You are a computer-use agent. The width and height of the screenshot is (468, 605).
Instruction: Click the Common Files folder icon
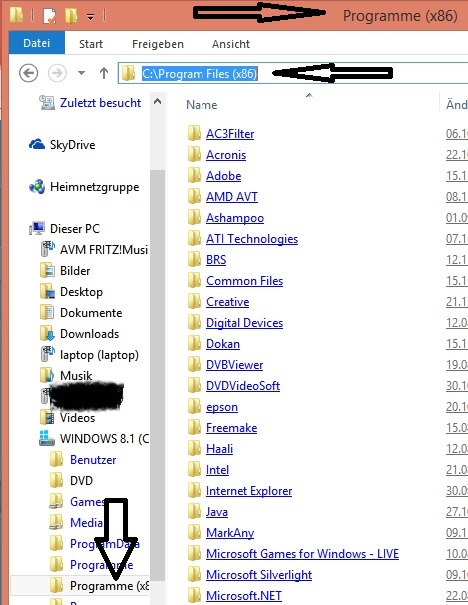(x=194, y=281)
